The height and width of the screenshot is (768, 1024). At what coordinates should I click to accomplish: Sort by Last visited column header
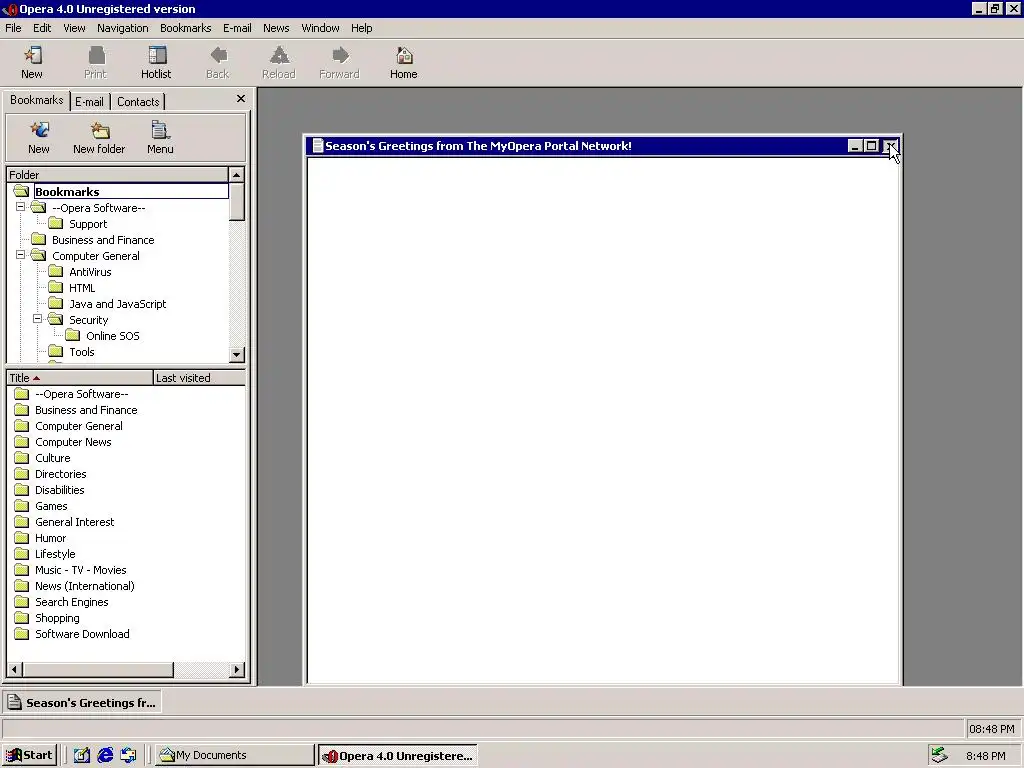(x=199, y=378)
